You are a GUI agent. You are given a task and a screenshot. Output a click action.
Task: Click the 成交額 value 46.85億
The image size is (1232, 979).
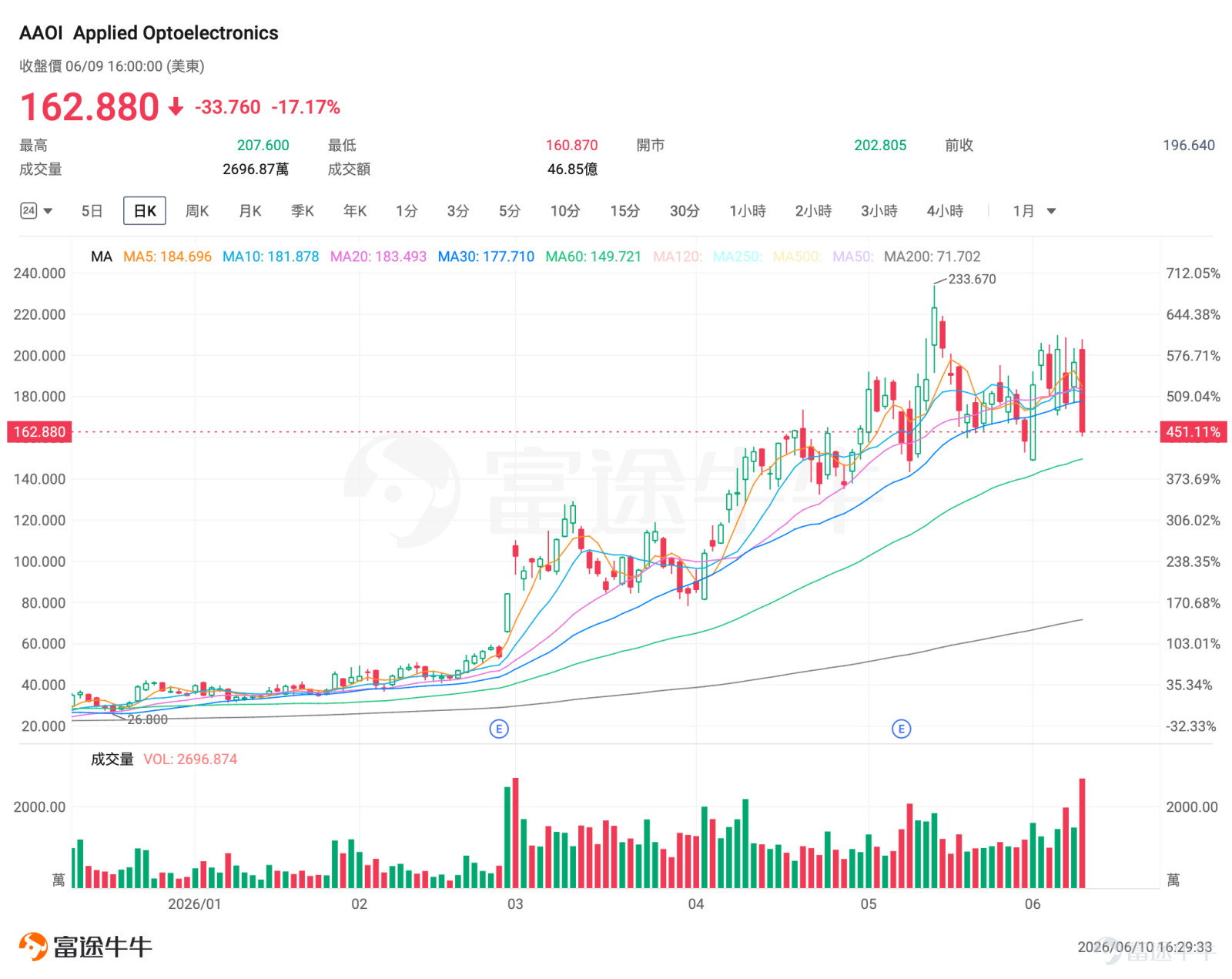[x=572, y=169]
